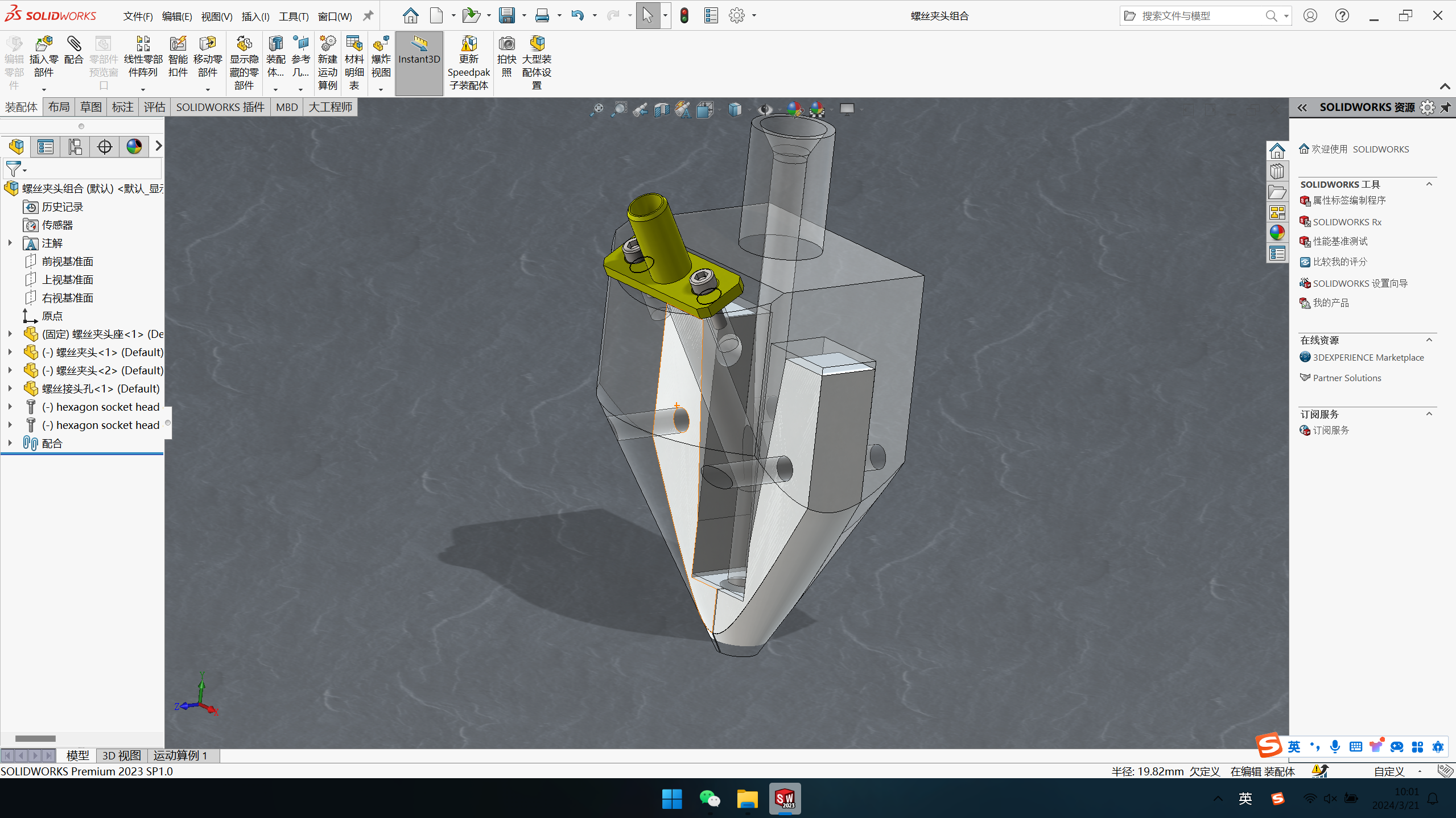Switch to the 草图 tab
The width and height of the screenshot is (1456, 818).
[91, 107]
